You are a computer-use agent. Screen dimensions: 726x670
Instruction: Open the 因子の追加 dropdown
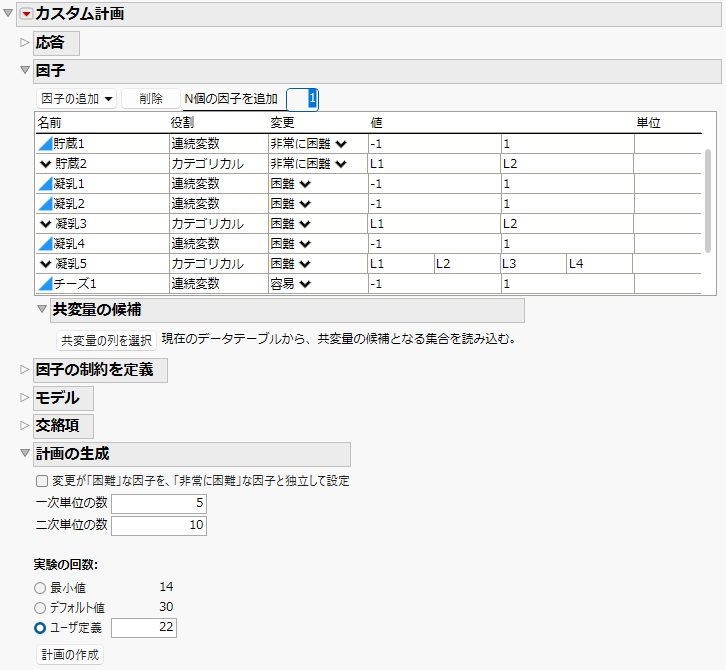tap(76, 99)
